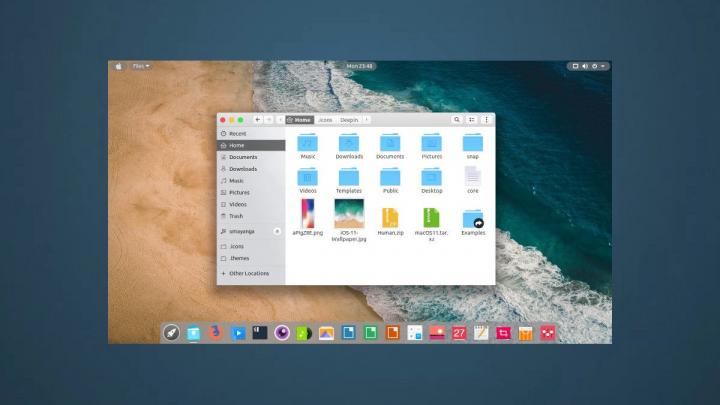Open the calendar icon showing 27
Image resolution: width=720 pixels, height=405 pixels.
[x=459, y=333]
